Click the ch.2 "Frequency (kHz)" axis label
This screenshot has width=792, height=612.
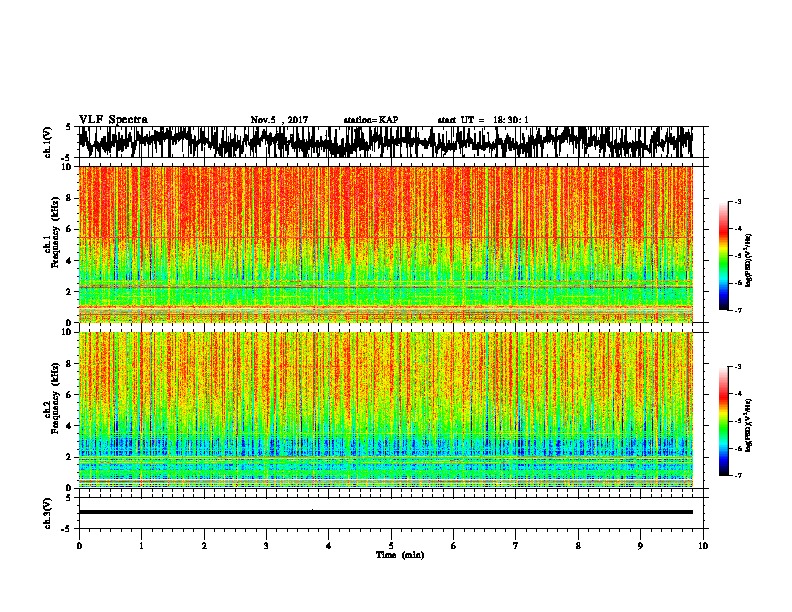(x=55, y=398)
